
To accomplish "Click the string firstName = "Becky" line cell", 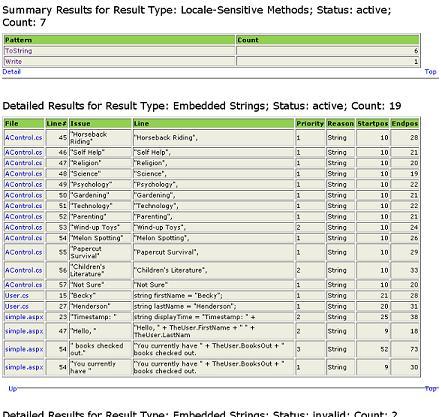I will [213, 295].
